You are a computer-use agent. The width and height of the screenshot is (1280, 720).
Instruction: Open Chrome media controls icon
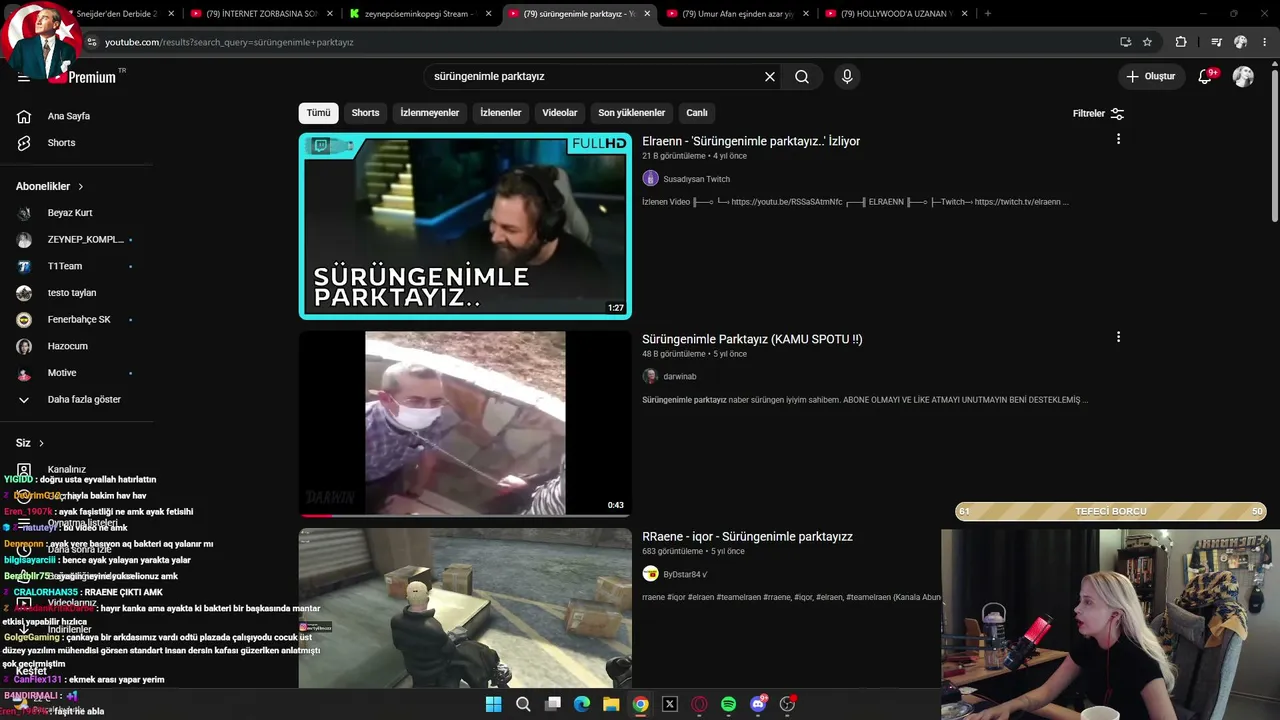point(1216,42)
